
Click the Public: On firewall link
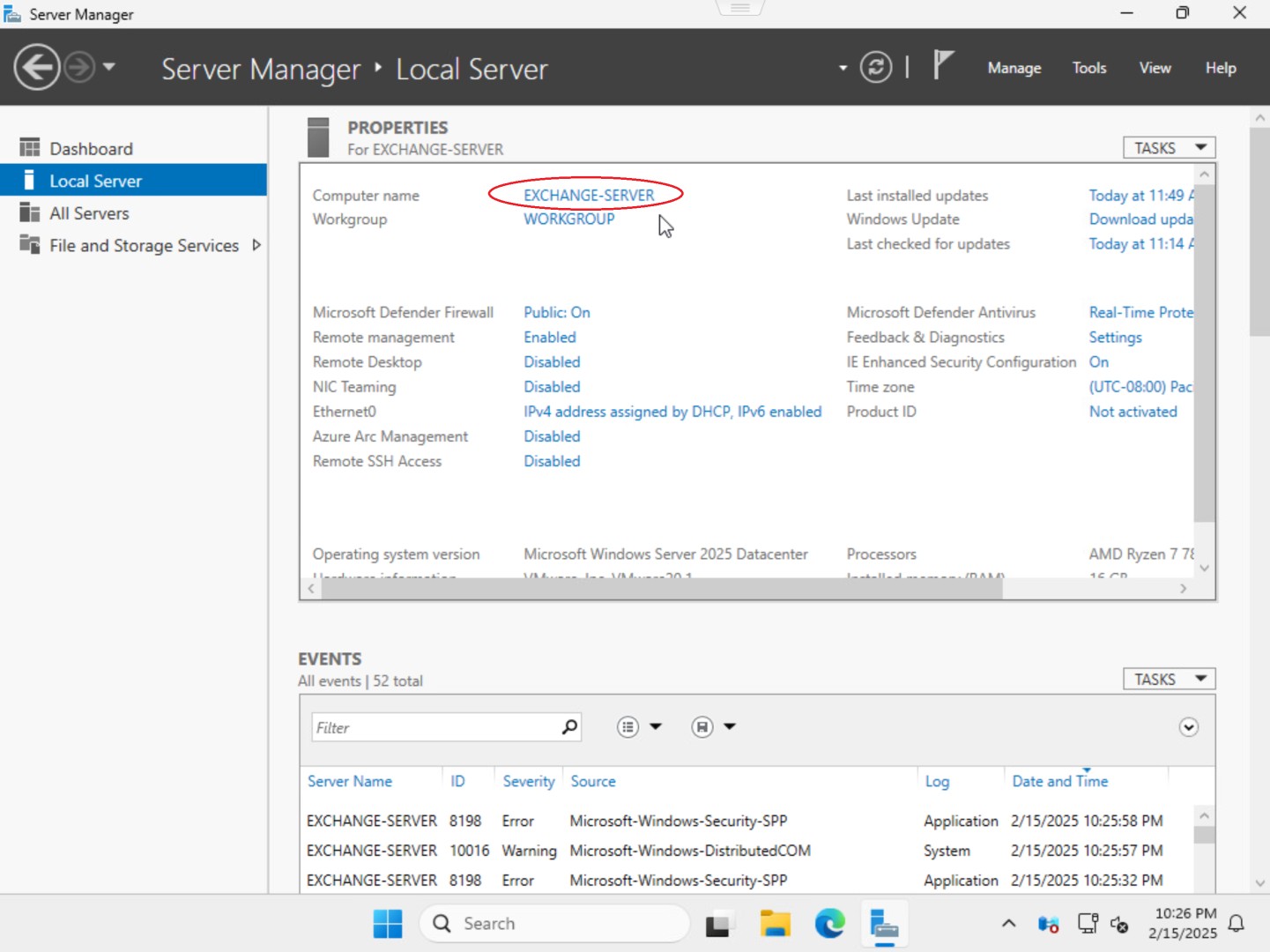point(557,312)
